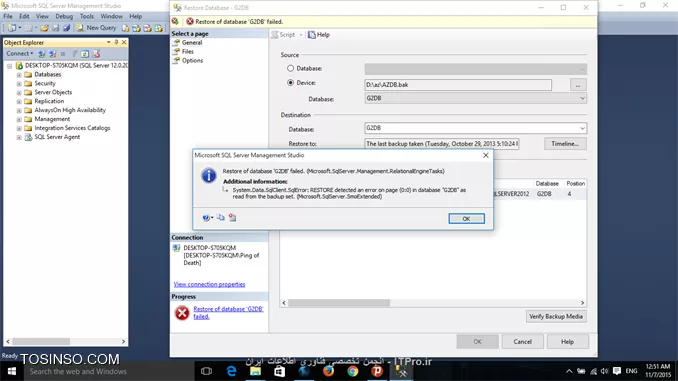The width and height of the screenshot is (678, 381).
Task: Click Connect Object Explorer icon
Action: (42, 54)
